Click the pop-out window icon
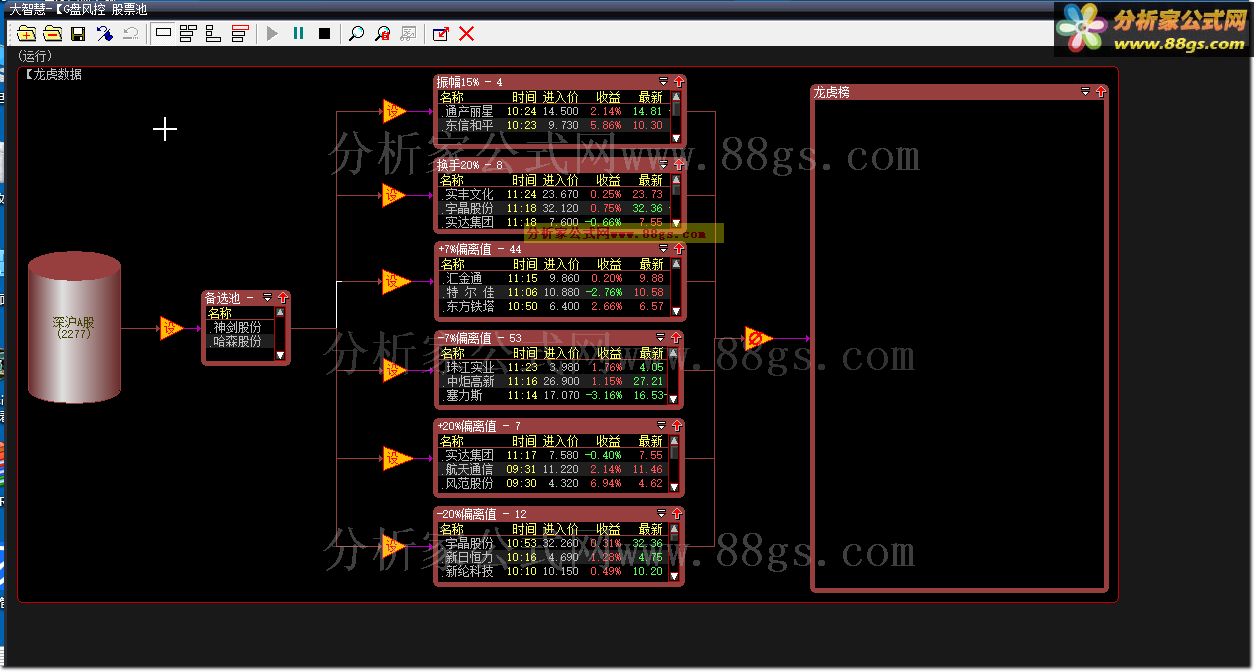Viewport: 1256px width, 672px height. [x=440, y=34]
